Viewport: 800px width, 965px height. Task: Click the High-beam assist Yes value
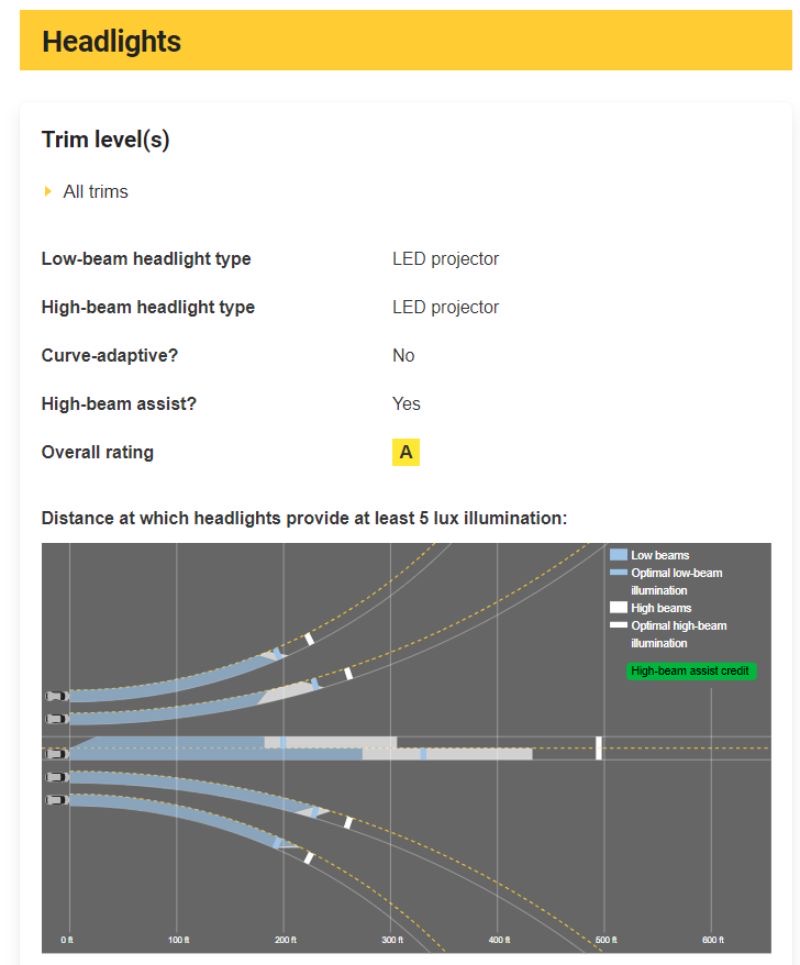coord(406,404)
